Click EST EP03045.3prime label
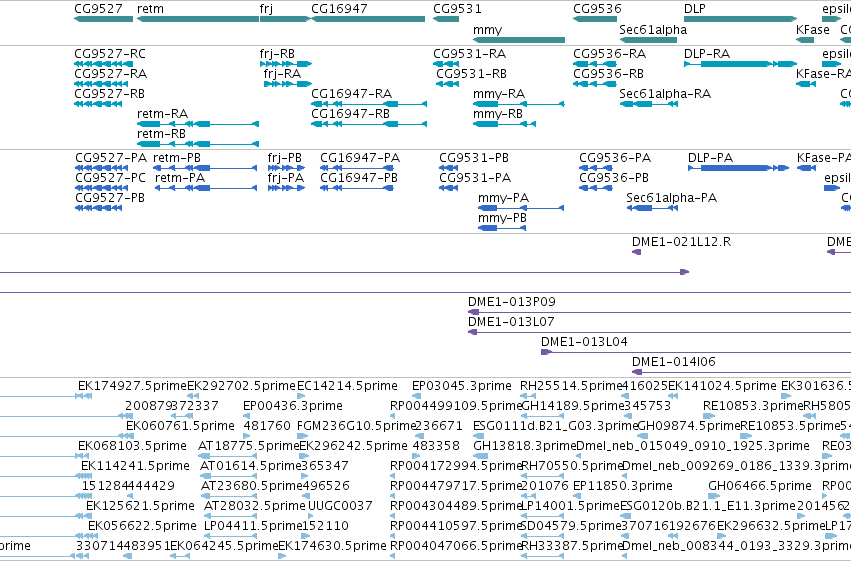 (x=461, y=386)
